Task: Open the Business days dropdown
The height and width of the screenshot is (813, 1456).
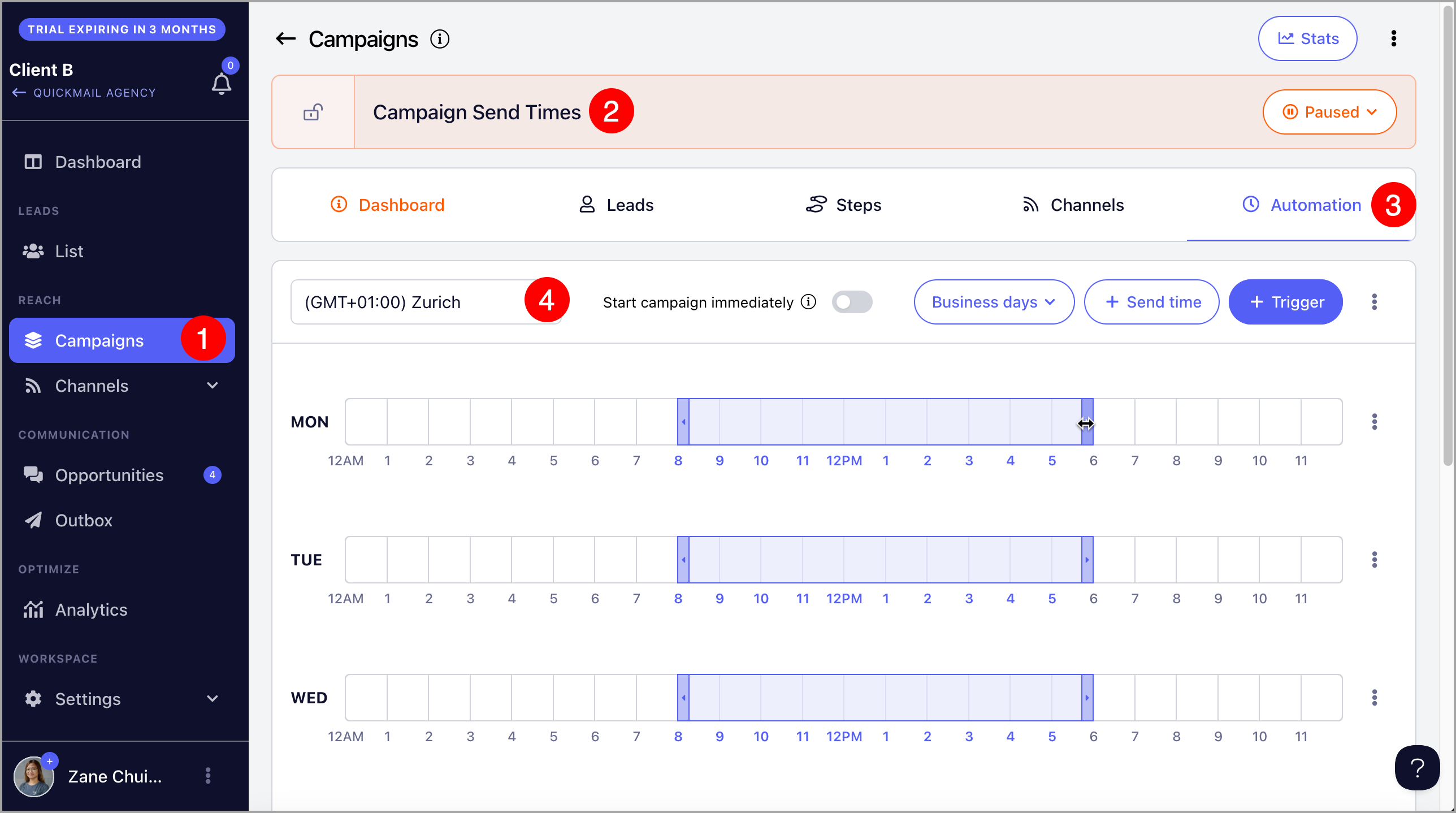Action: point(994,302)
